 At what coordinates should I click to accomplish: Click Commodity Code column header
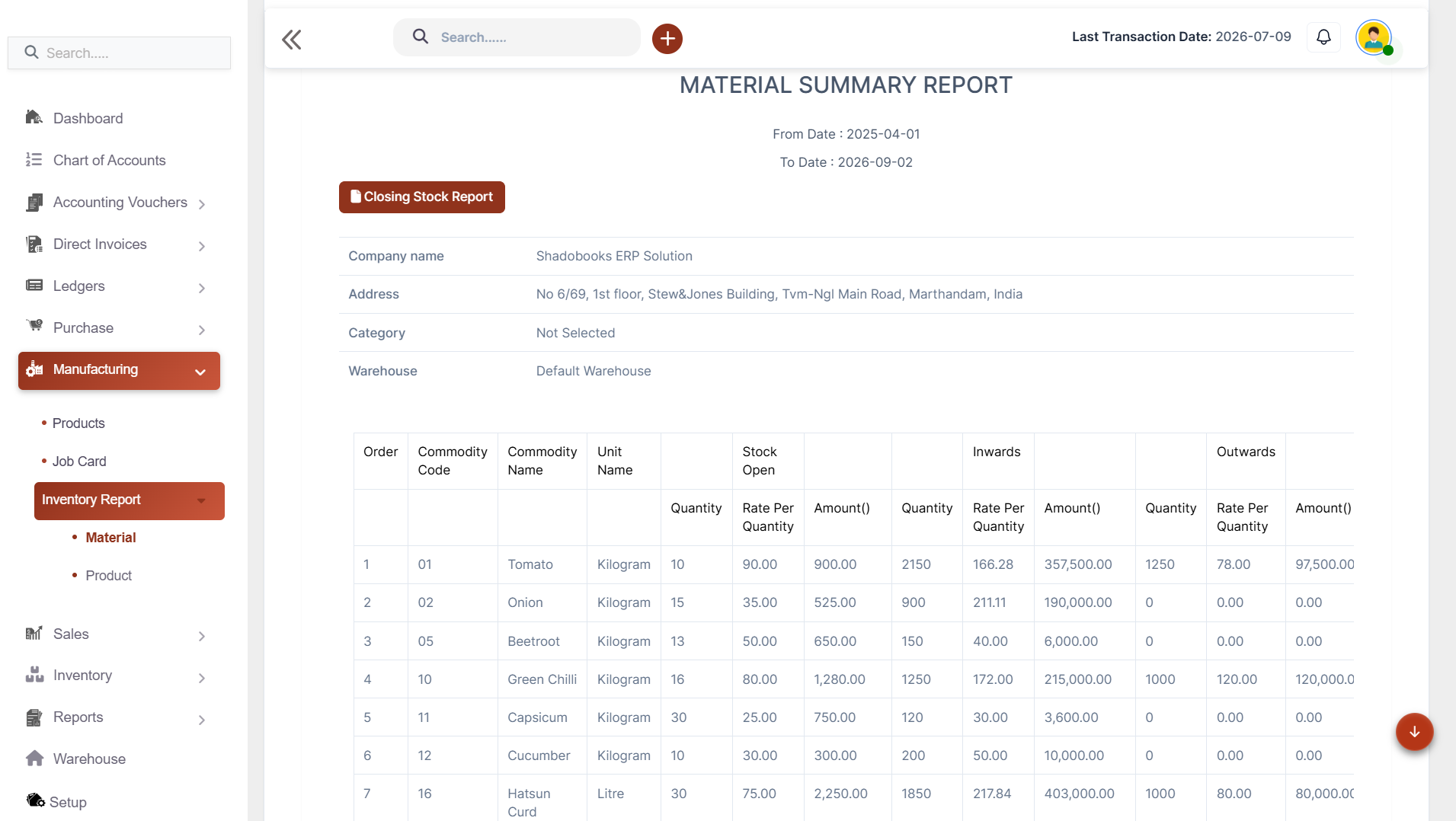tap(453, 461)
